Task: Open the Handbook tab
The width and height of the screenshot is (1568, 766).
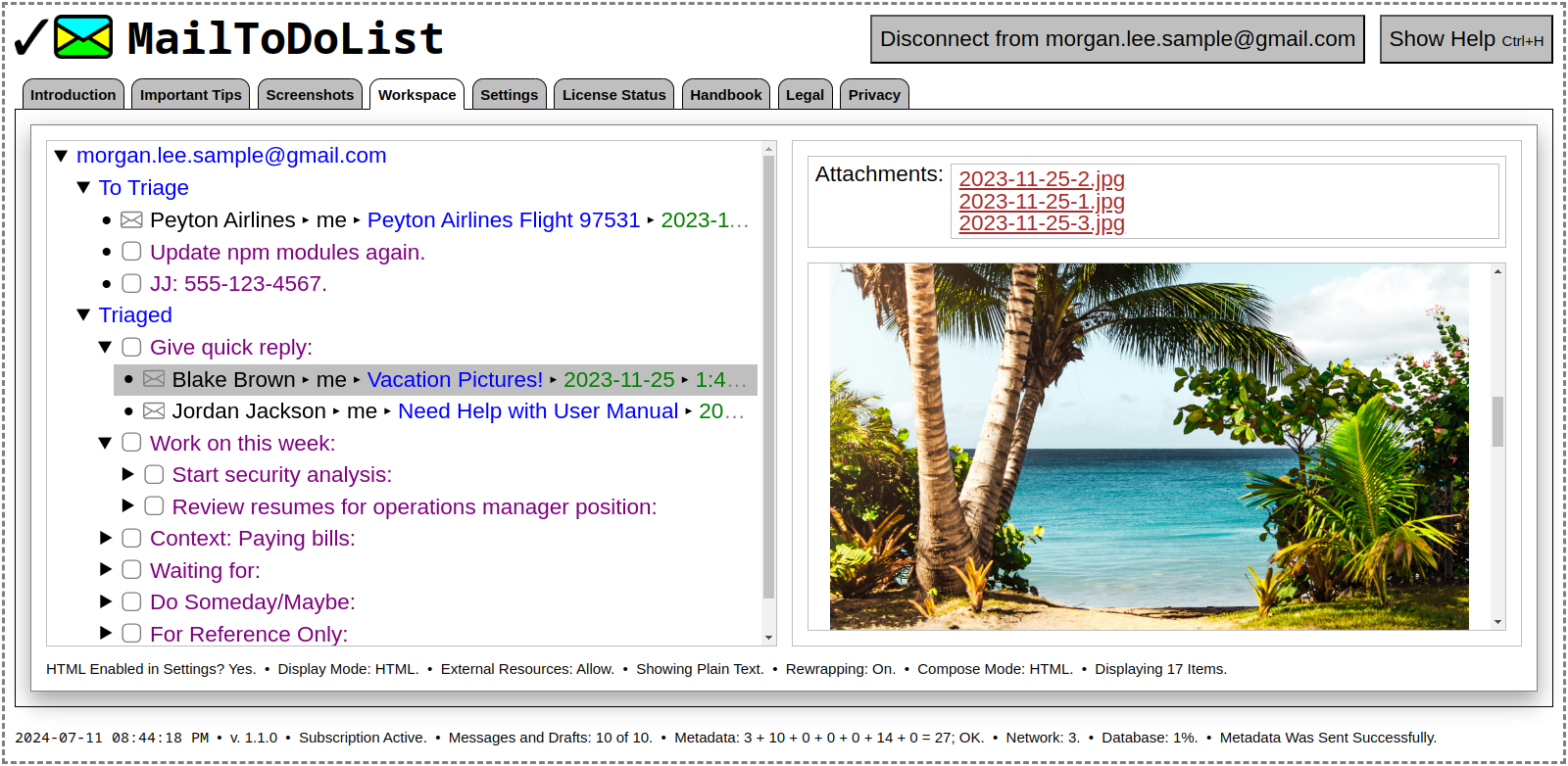Action: click(725, 95)
